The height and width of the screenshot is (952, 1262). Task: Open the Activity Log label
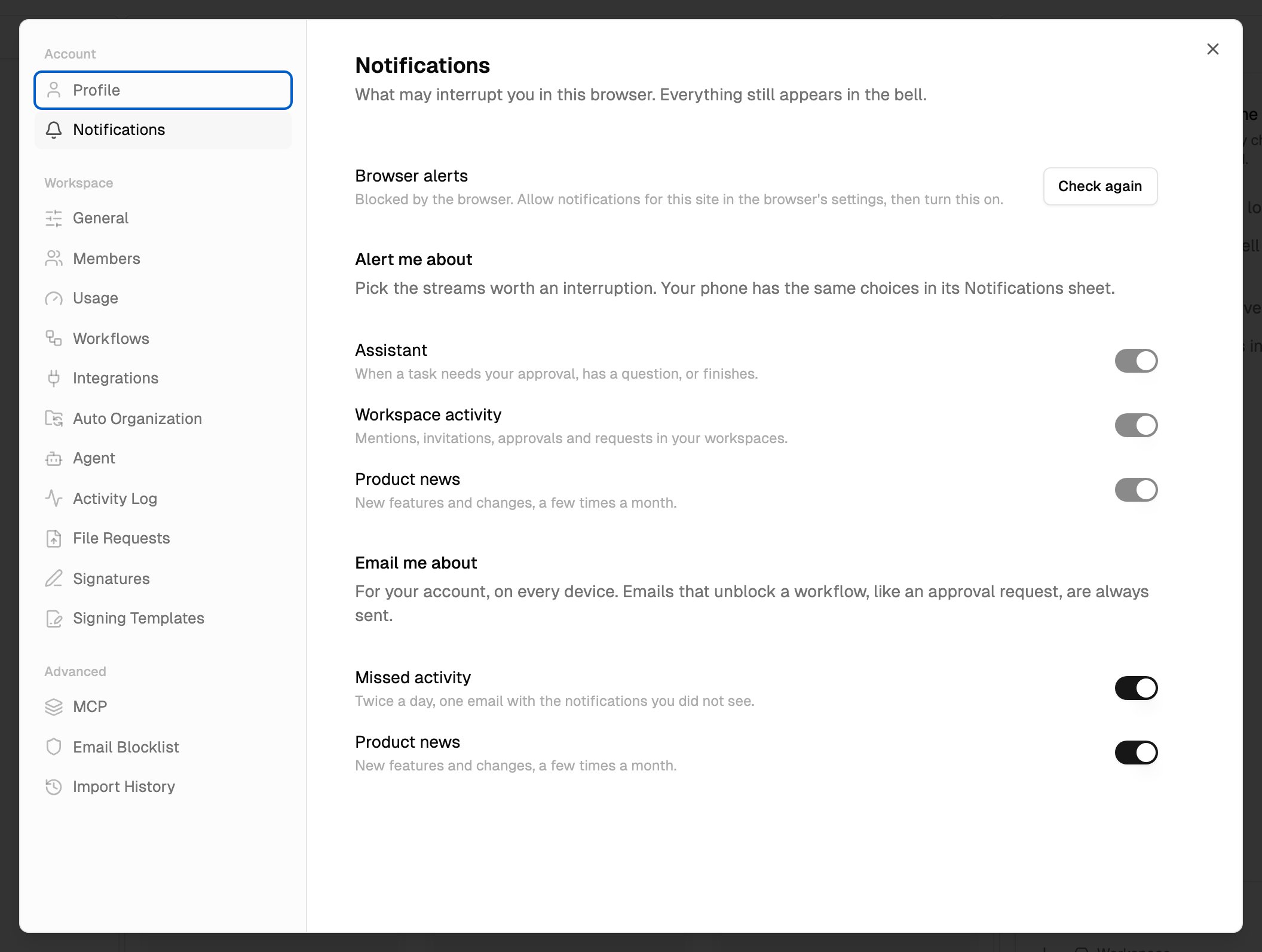[x=115, y=499]
